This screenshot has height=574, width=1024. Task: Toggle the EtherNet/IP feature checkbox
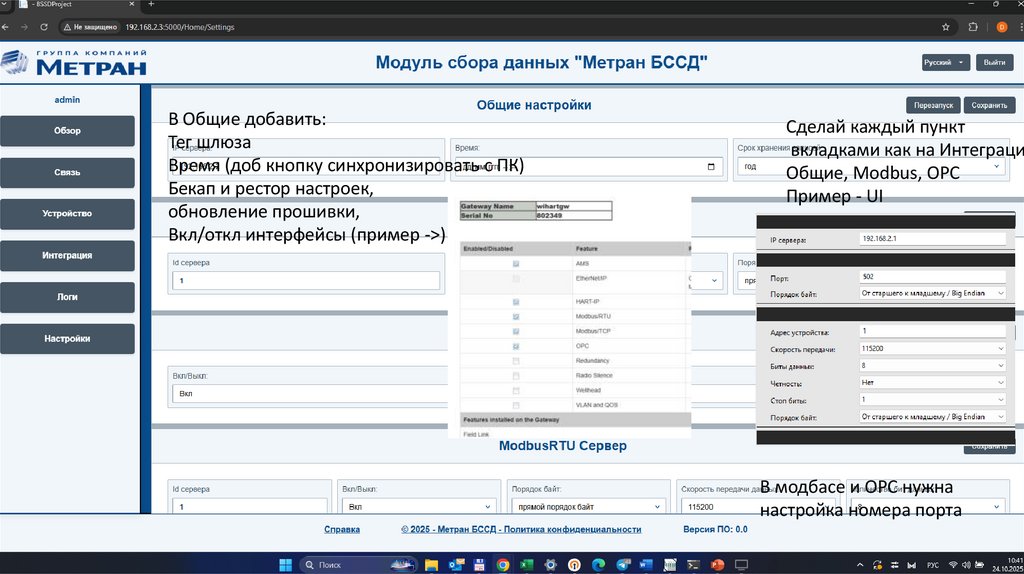(516, 279)
